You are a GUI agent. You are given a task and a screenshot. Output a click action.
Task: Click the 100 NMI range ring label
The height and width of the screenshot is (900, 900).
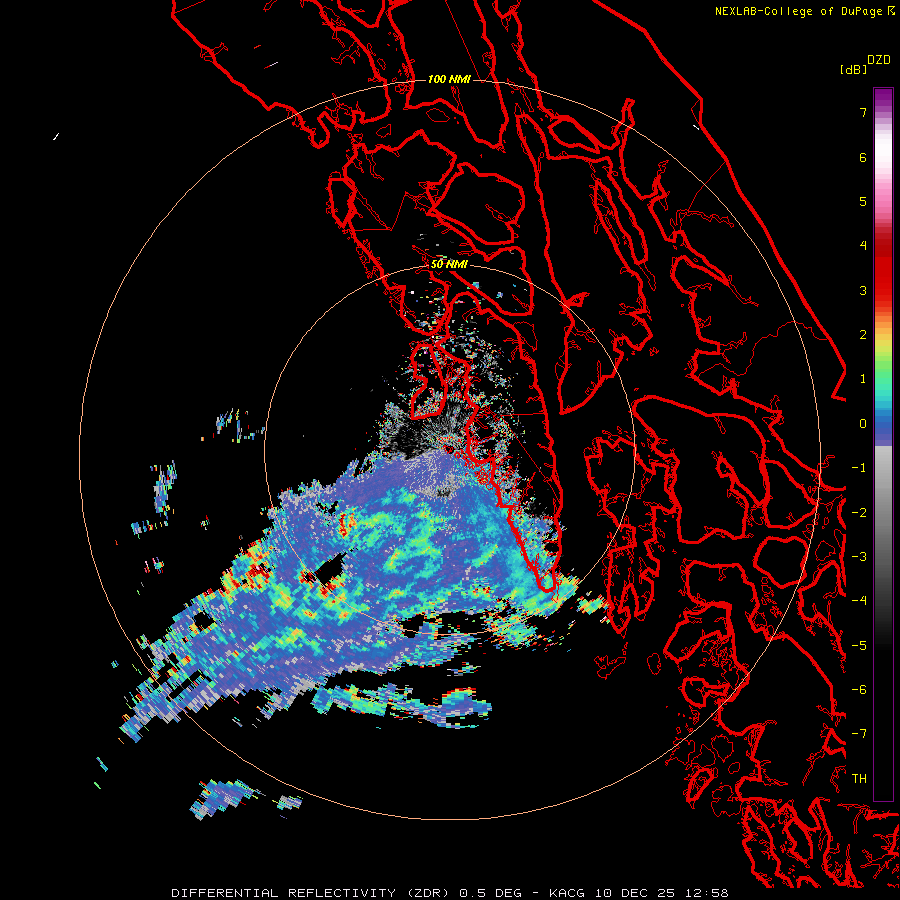[x=449, y=79]
